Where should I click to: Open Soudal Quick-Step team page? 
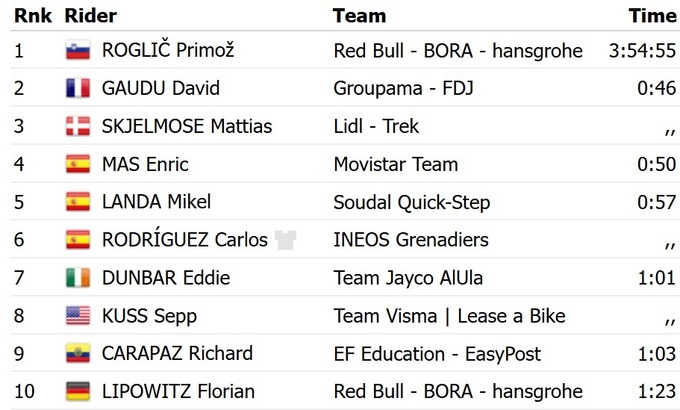click(x=411, y=202)
